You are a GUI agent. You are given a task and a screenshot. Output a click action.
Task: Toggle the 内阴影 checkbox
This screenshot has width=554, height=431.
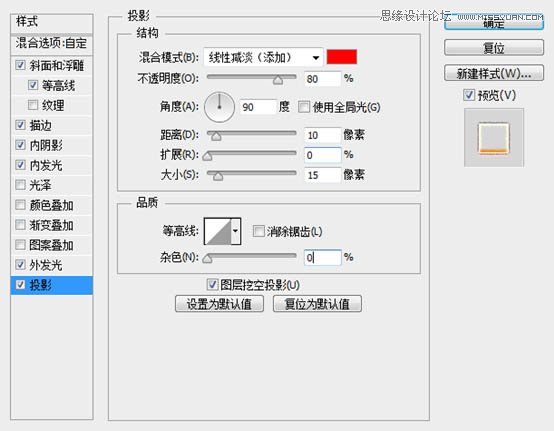(x=20, y=145)
